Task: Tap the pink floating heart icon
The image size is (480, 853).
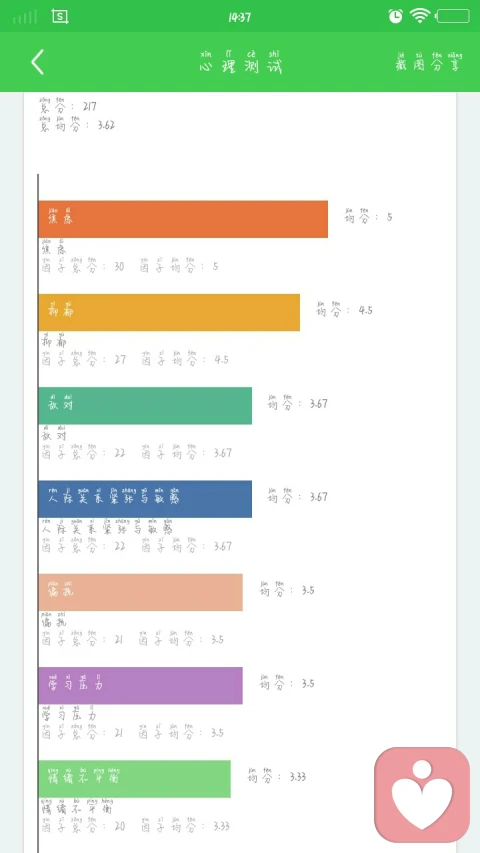Action: pyautogui.click(x=422, y=795)
